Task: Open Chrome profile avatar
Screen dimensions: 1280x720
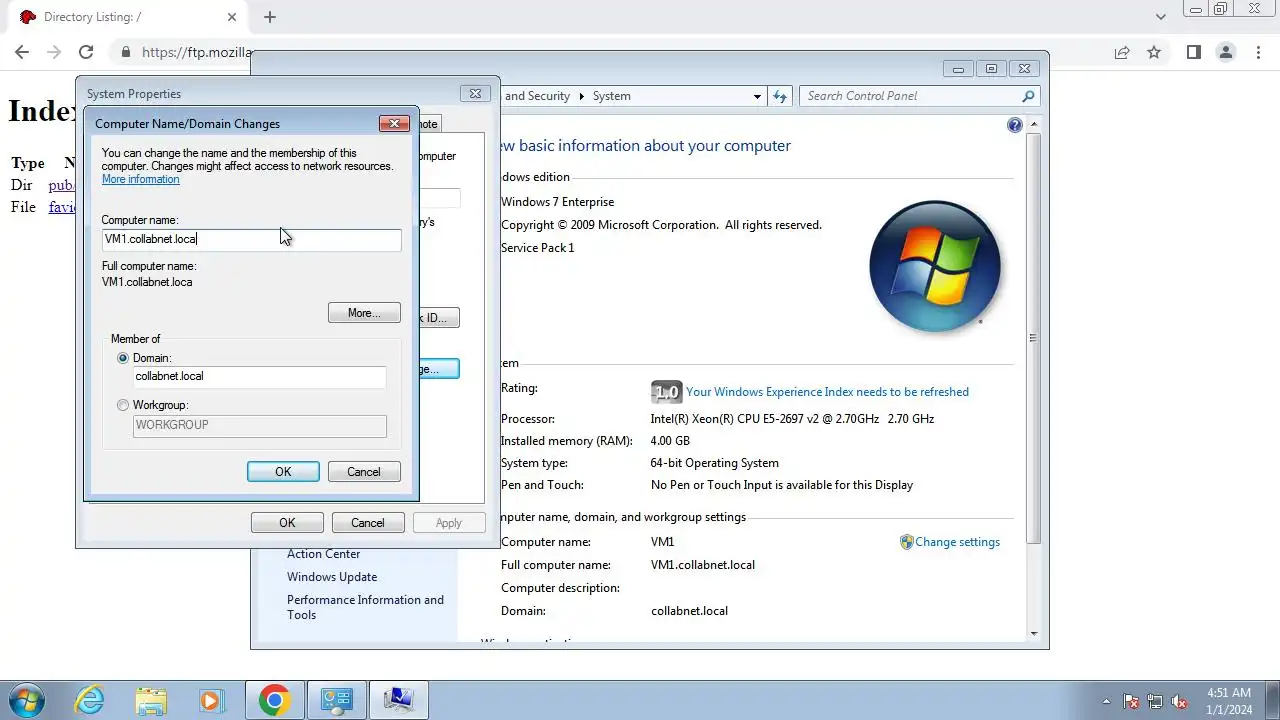Action: (1225, 52)
